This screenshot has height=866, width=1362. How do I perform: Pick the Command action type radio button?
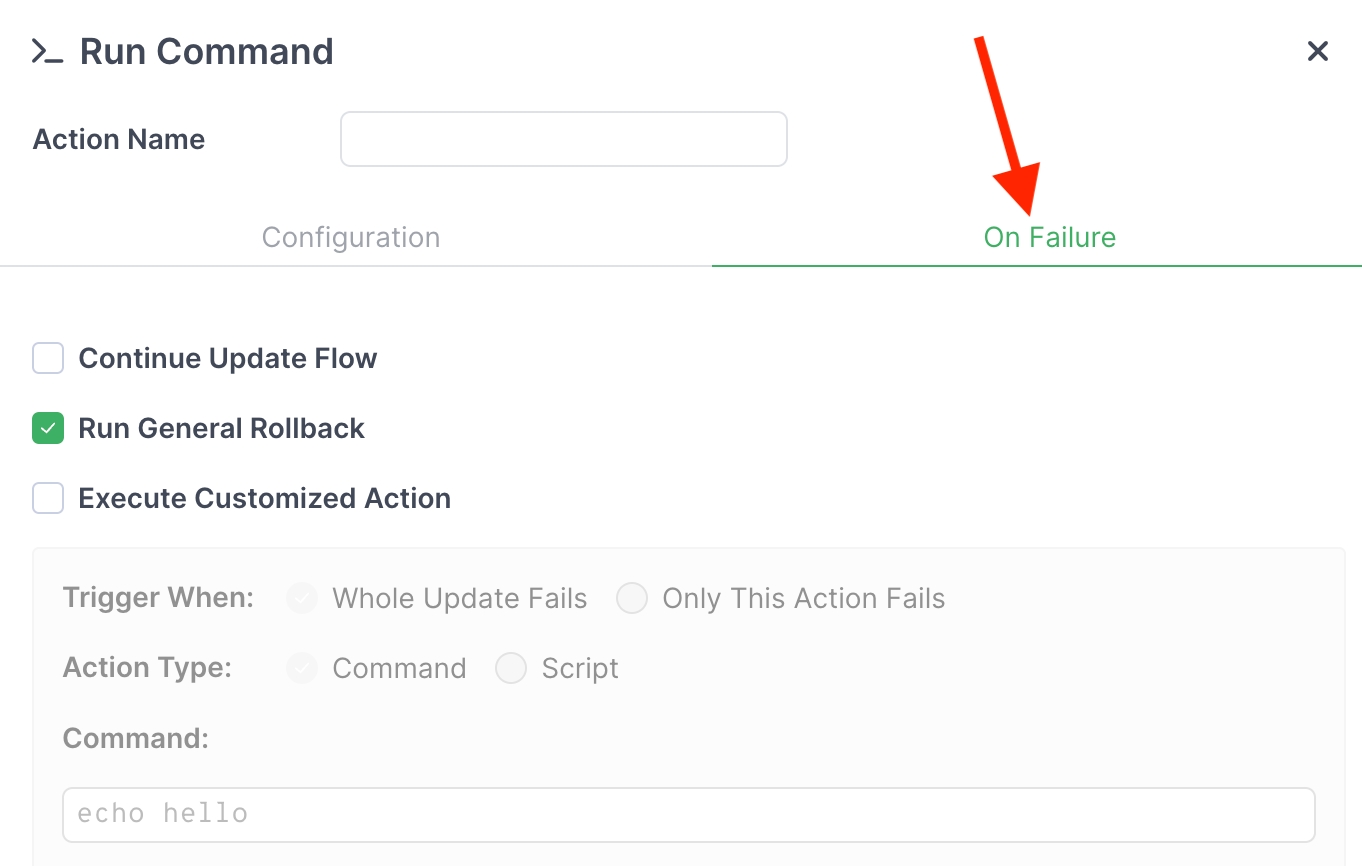coord(302,668)
